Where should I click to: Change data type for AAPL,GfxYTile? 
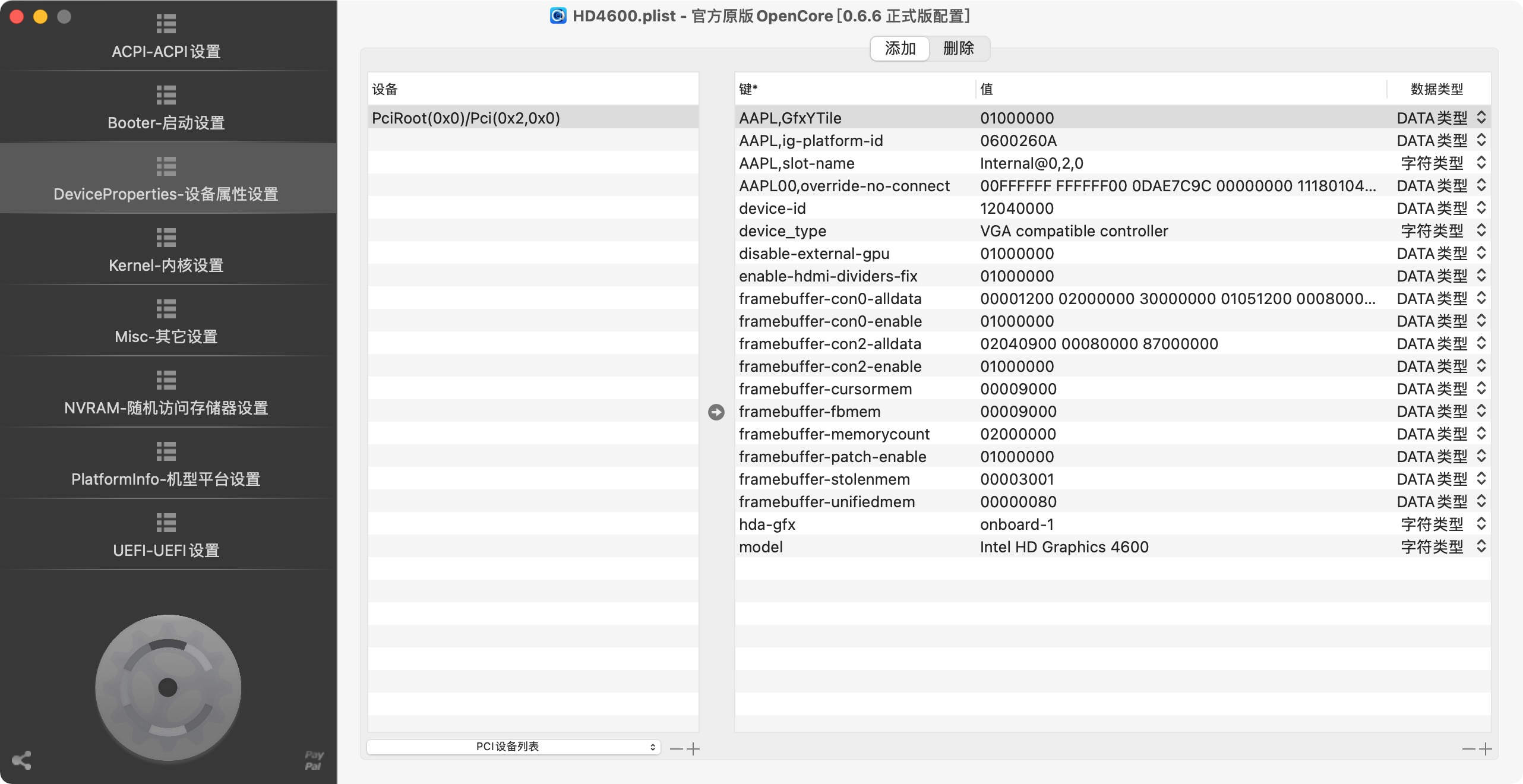click(x=1480, y=118)
